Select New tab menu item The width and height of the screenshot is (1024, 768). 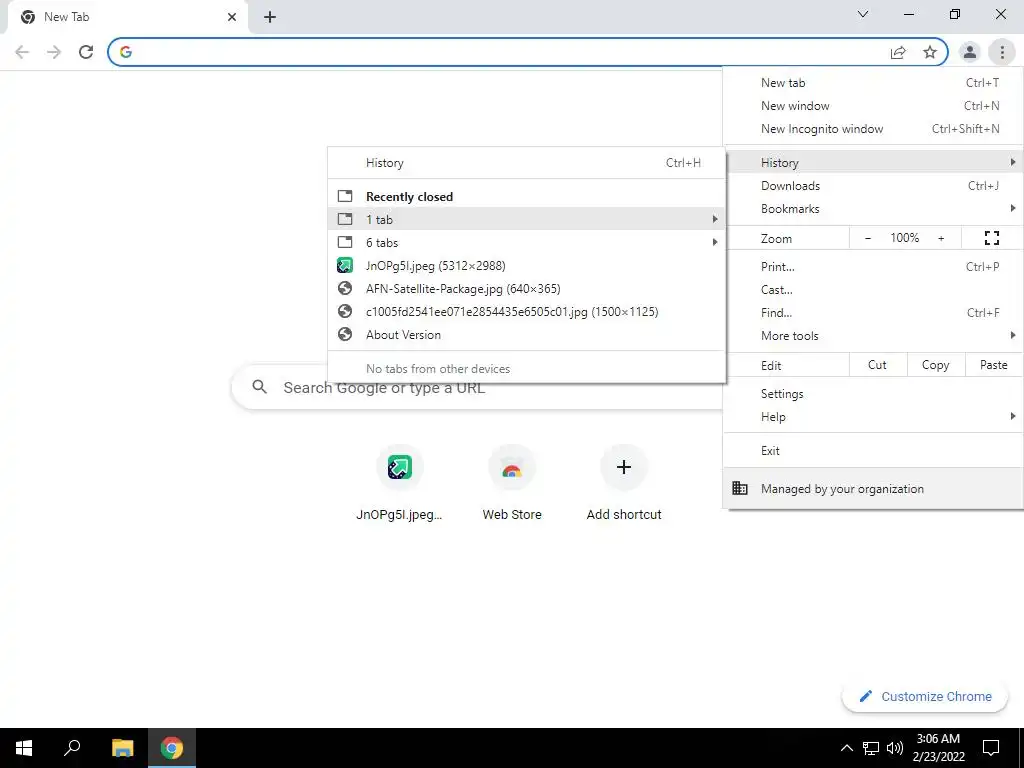(873, 83)
